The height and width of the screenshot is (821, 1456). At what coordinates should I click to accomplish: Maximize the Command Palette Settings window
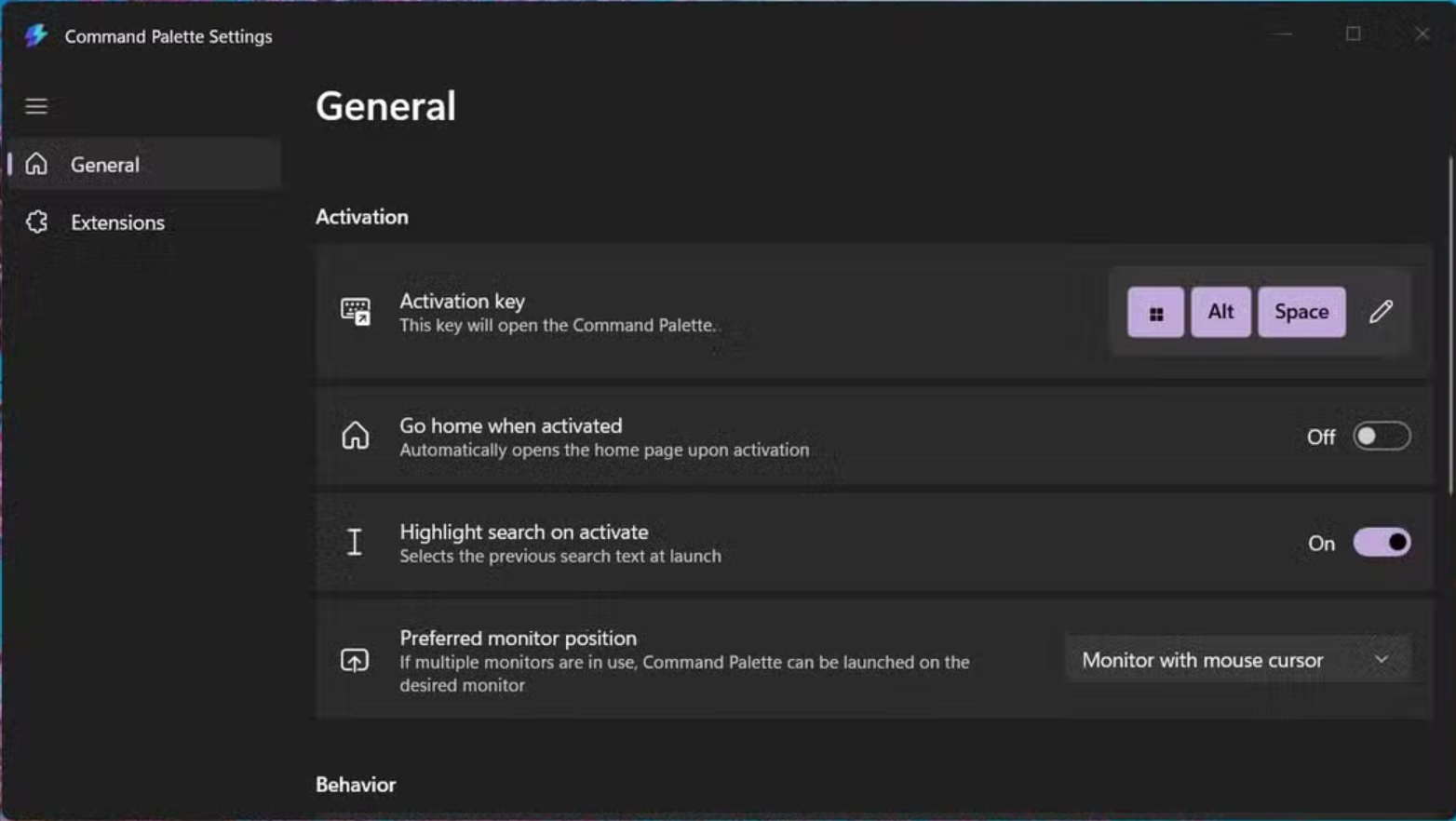[x=1354, y=34]
